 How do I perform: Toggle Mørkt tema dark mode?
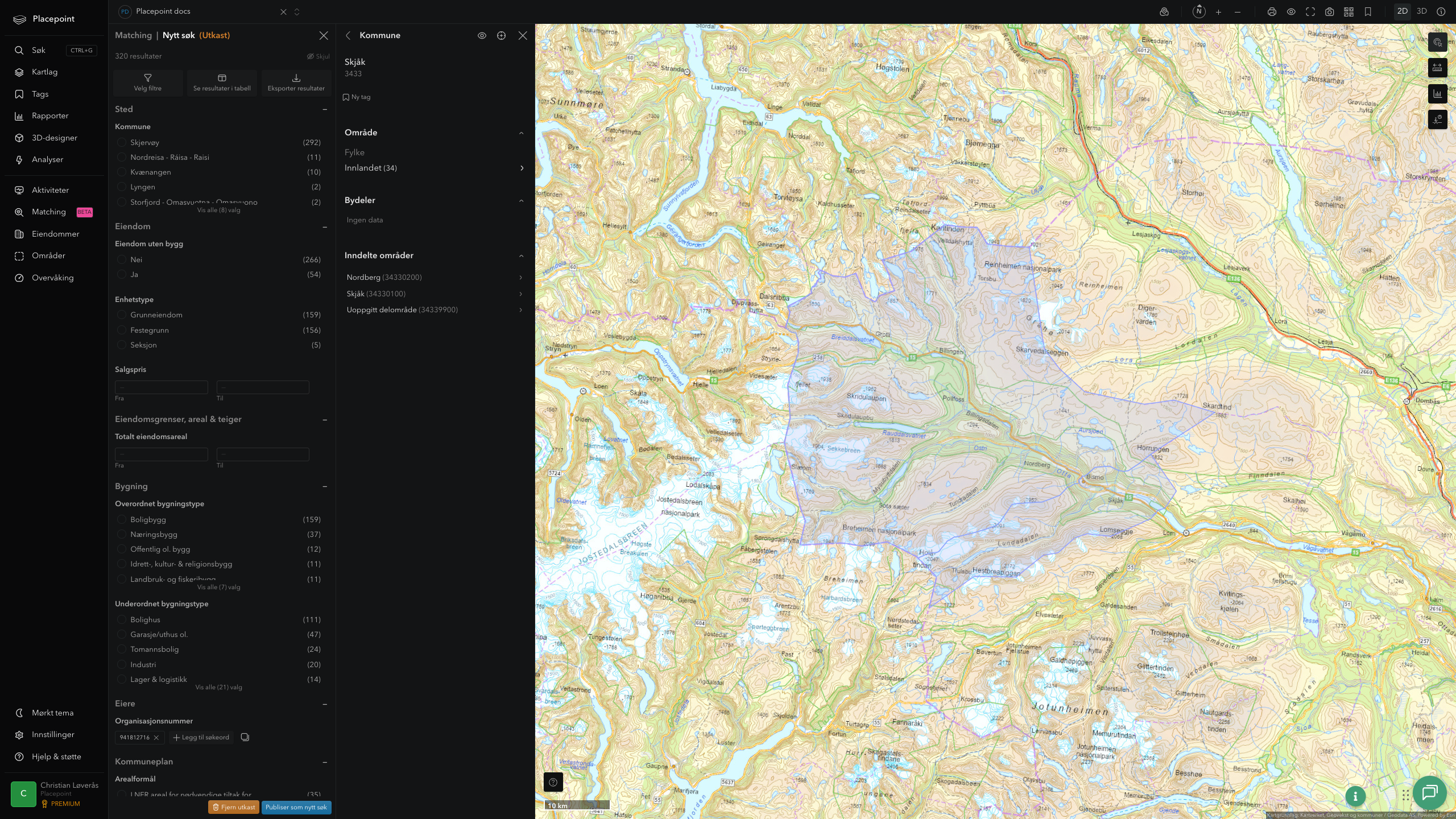pos(45,713)
